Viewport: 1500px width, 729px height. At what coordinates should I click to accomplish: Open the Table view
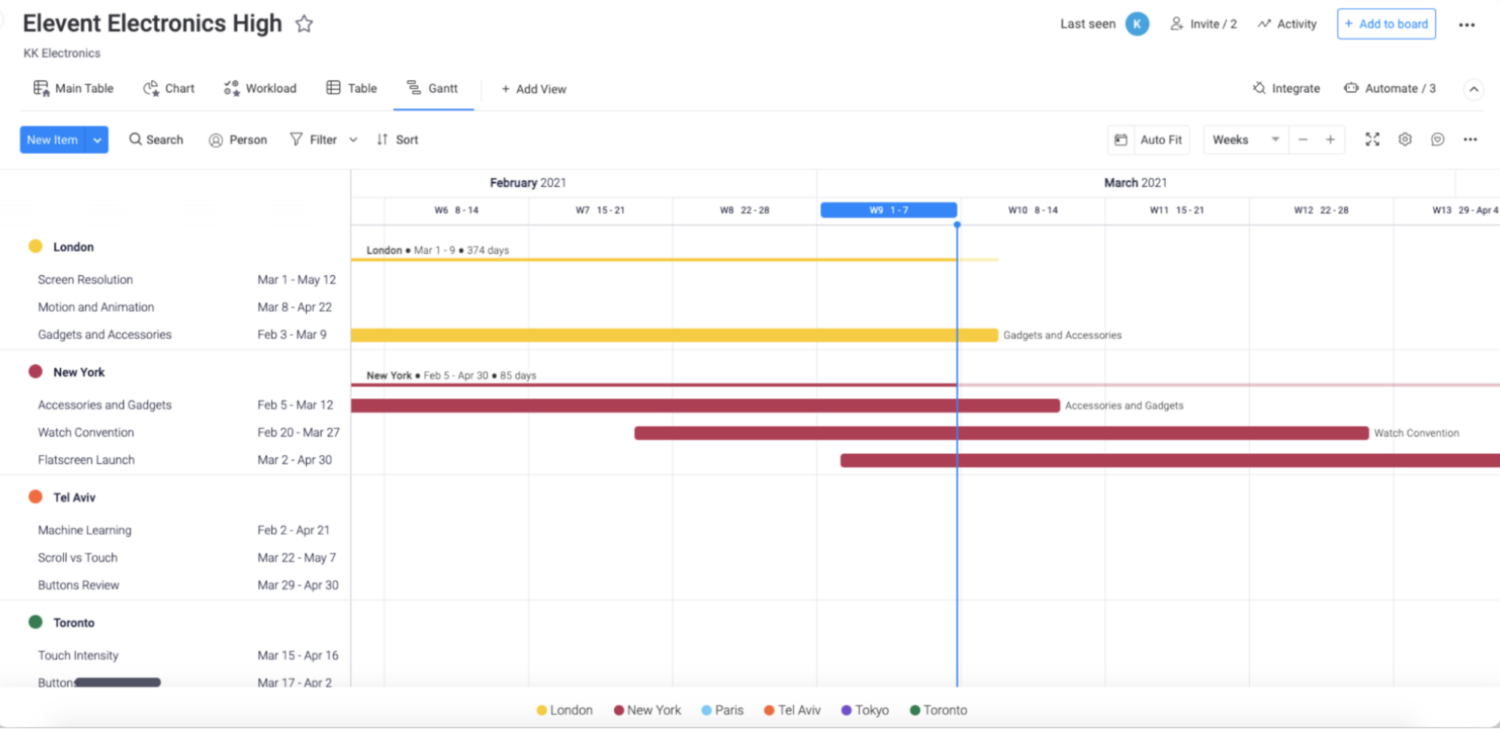350,88
